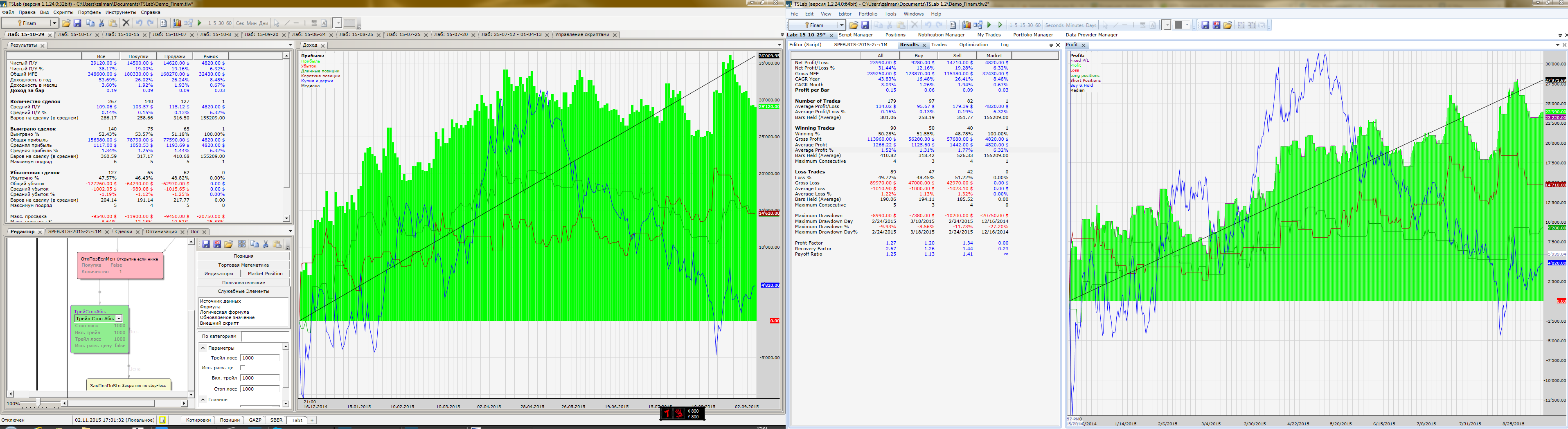Open the Скрипты menu

[x=63, y=12]
